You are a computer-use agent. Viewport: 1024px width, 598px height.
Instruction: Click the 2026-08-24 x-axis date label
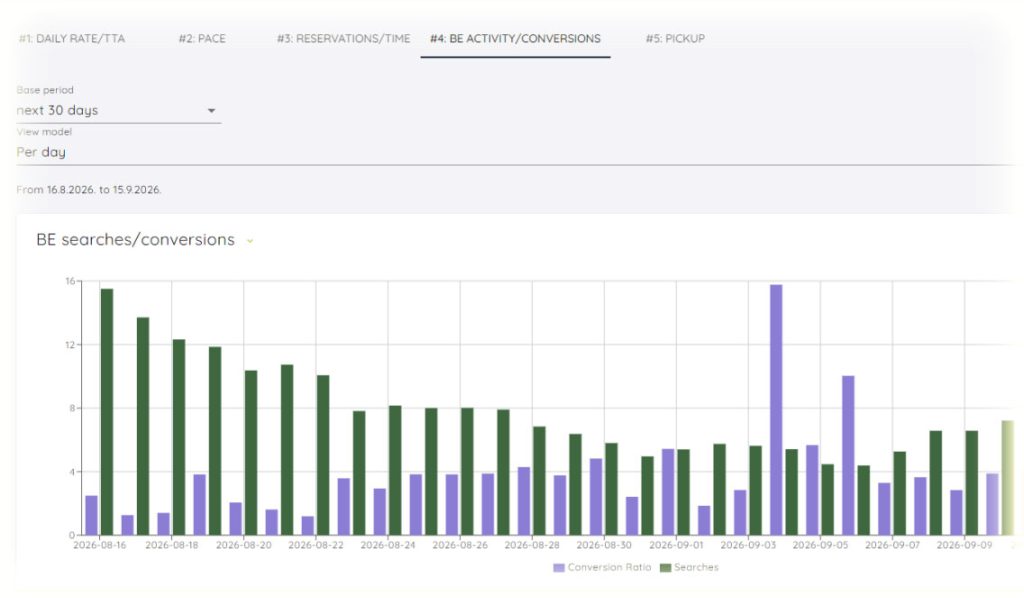pyautogui.click(x=388, y=545)
